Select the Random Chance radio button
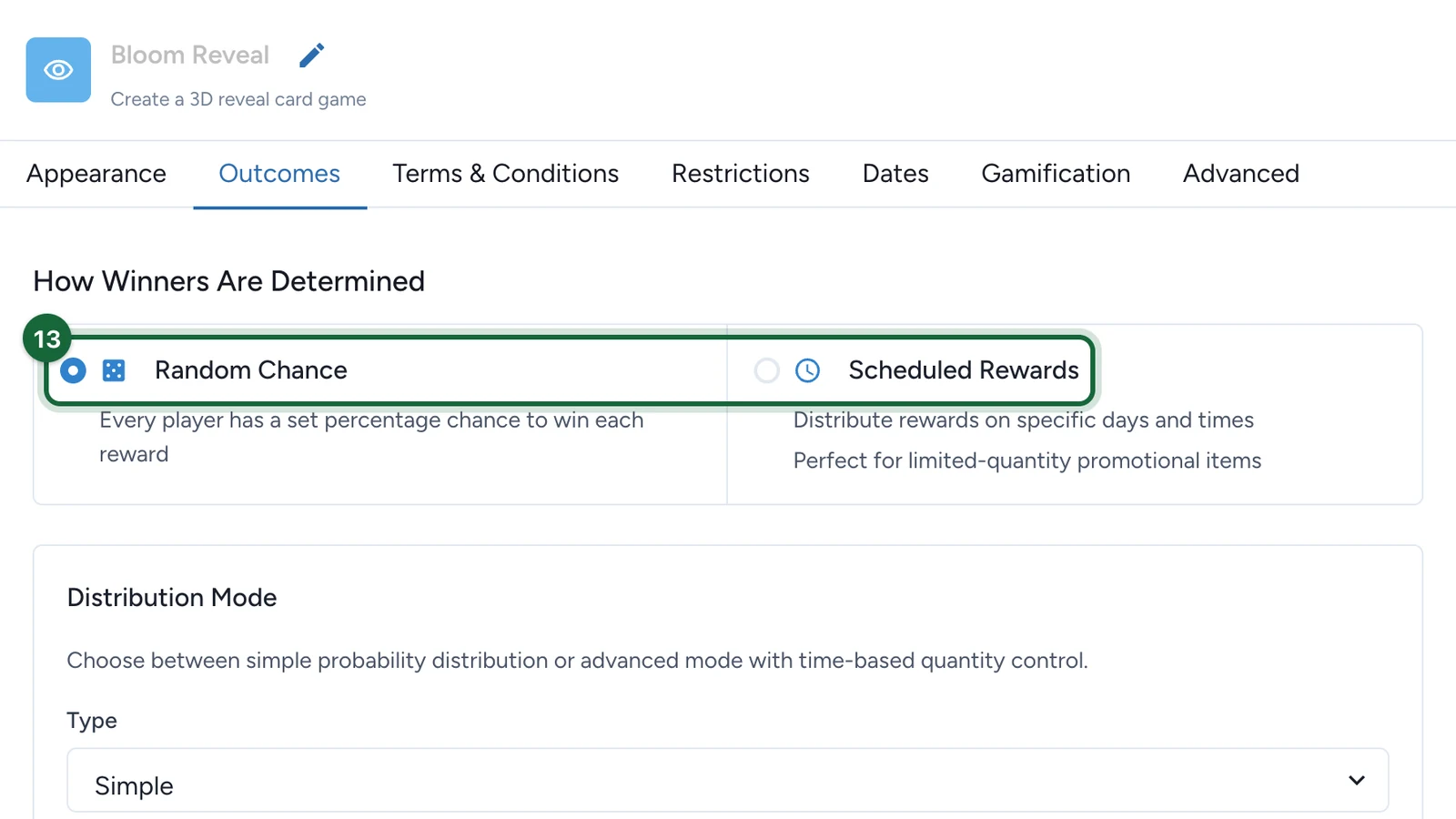Screen dimensions: 1456x819 (x=73, y=370)
